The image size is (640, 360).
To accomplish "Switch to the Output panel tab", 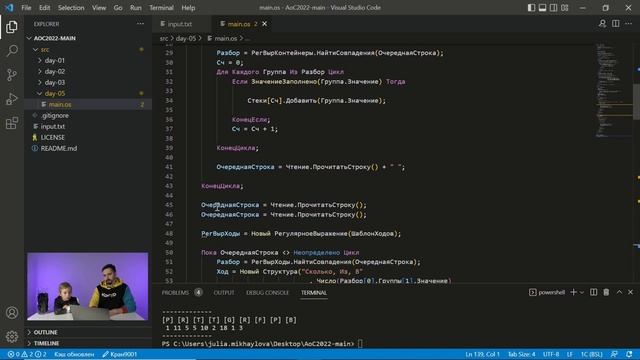I will coord(224,293).
